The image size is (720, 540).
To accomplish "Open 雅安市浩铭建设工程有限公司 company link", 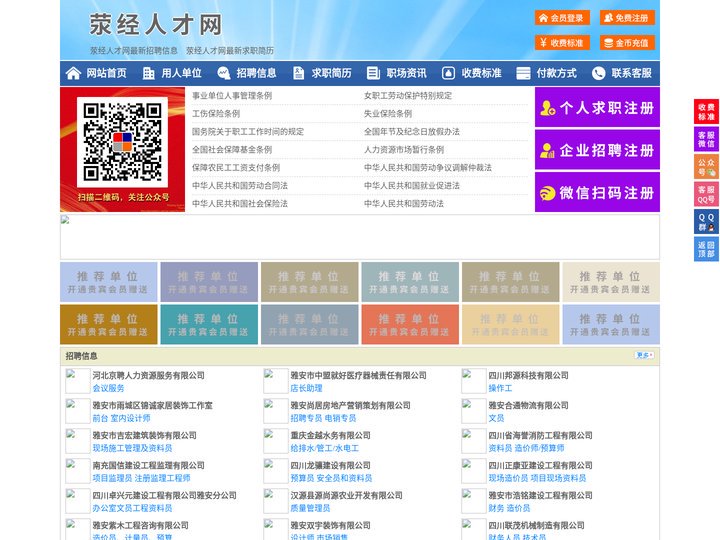I will coord(540,495).
